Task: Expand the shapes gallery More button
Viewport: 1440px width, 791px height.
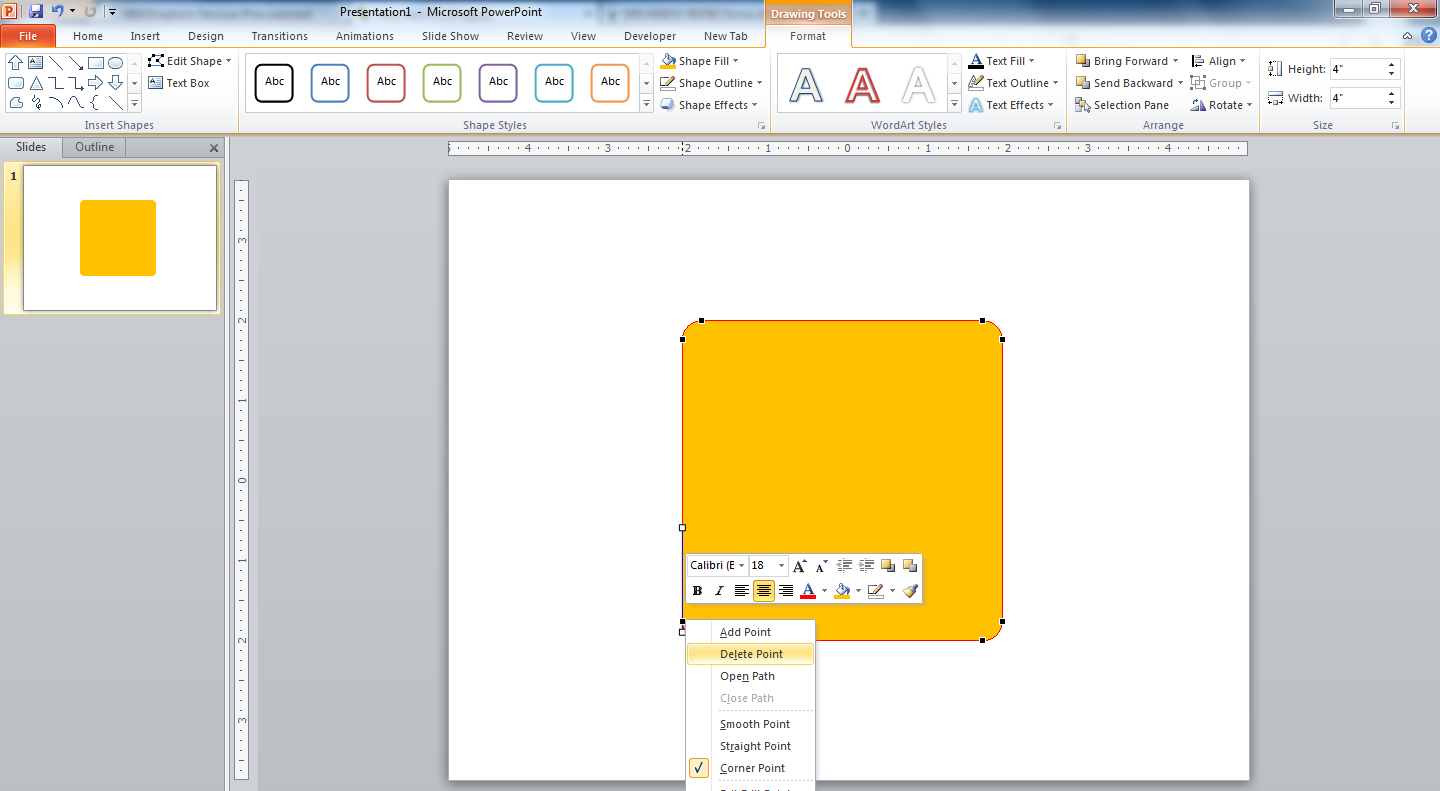Action: pyautogui.click(x=134, y=103)
